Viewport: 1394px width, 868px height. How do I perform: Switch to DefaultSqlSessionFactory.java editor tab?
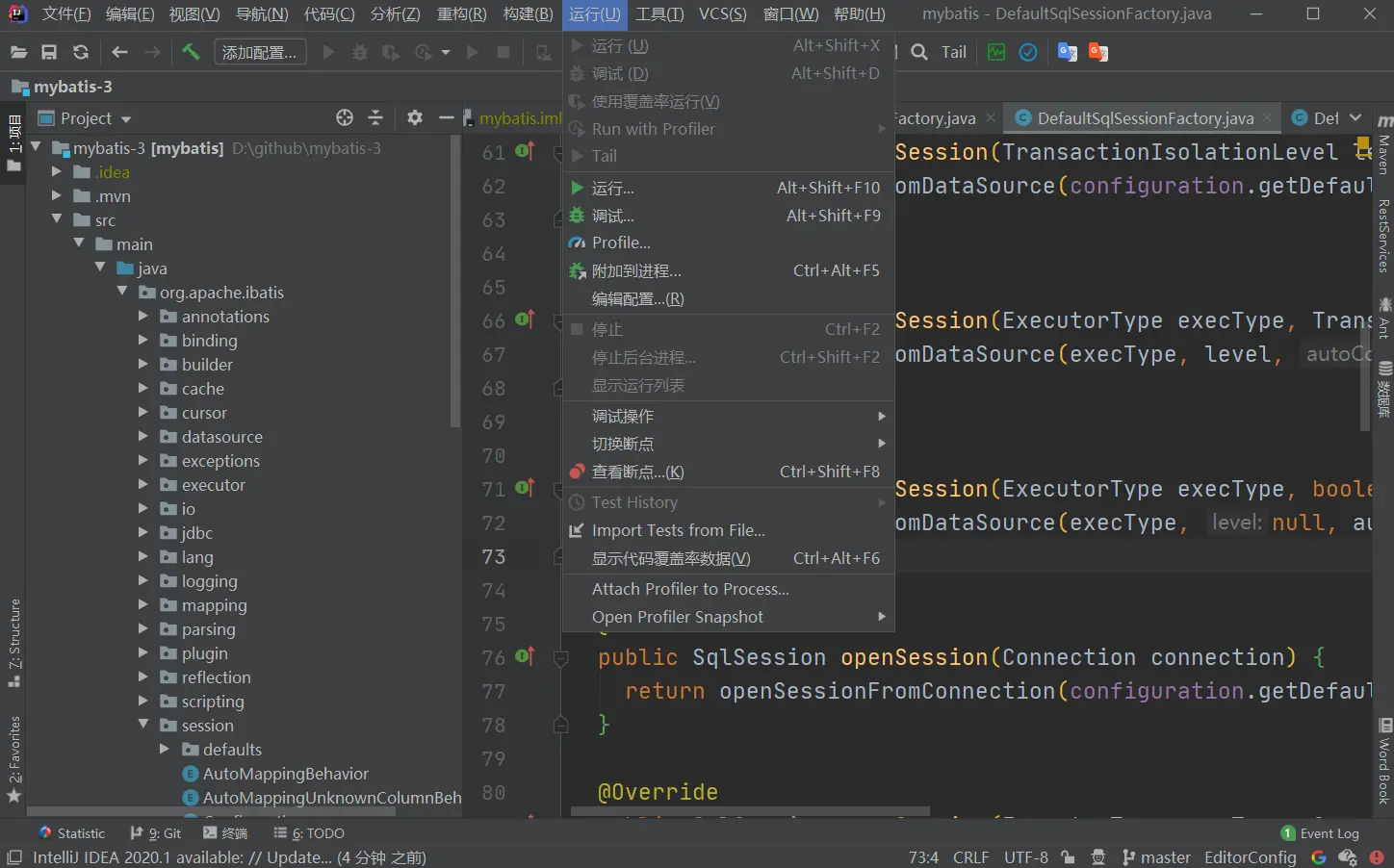pyautogui.click(x=1144, y=118)
